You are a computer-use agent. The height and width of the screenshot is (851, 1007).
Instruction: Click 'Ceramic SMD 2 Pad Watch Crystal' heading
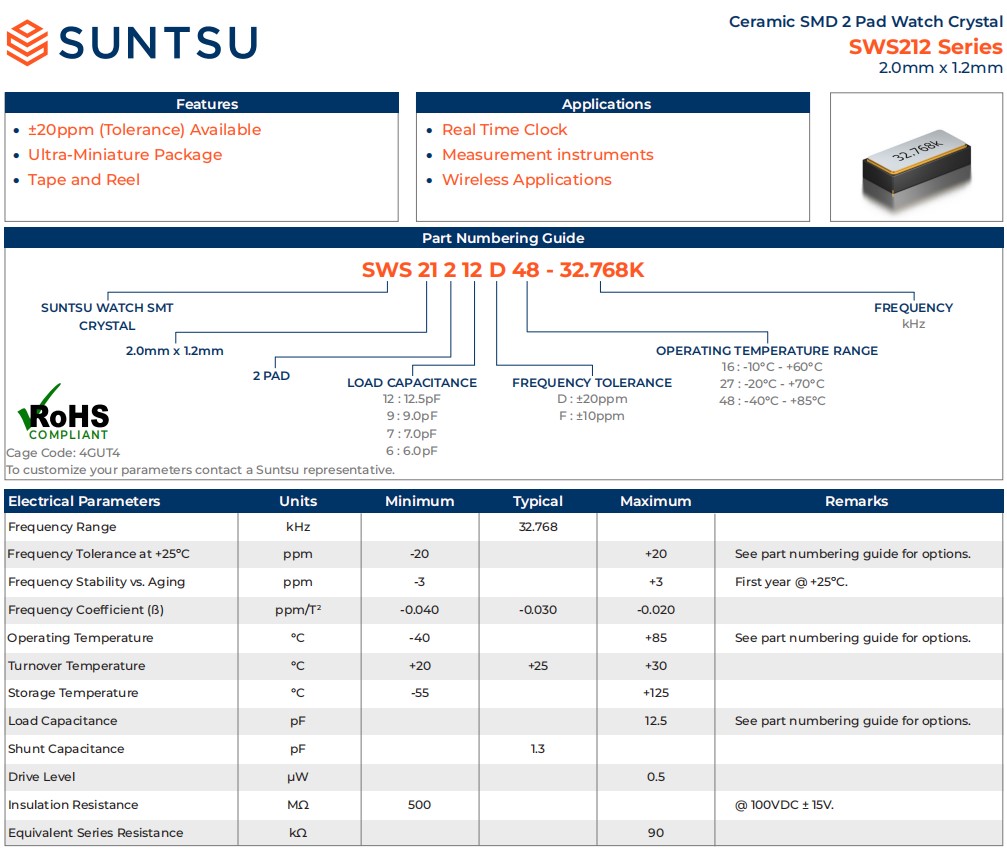pyautogui.click(x=865, y=22)
